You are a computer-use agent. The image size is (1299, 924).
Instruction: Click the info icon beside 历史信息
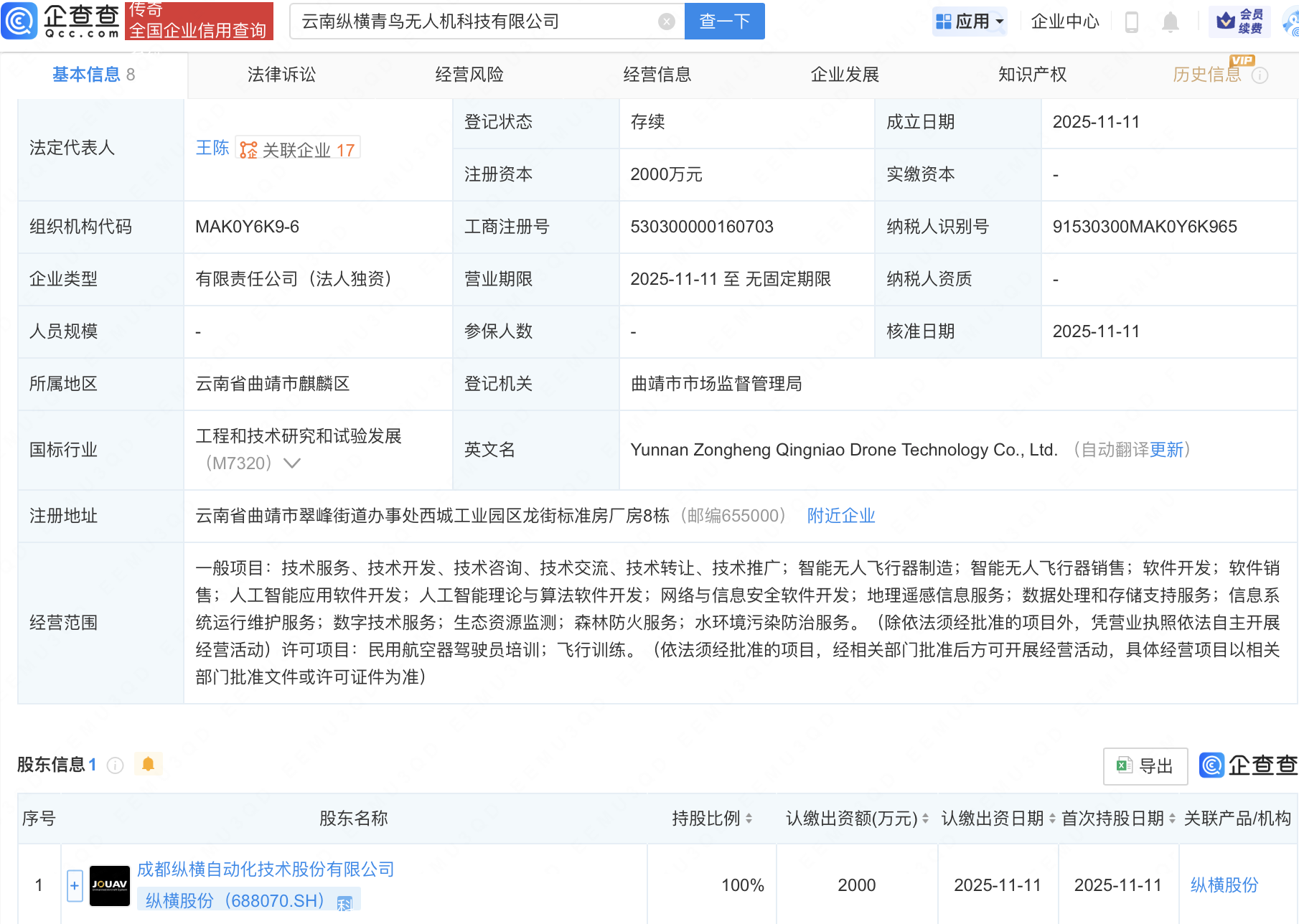click(x=1260, y=75)
